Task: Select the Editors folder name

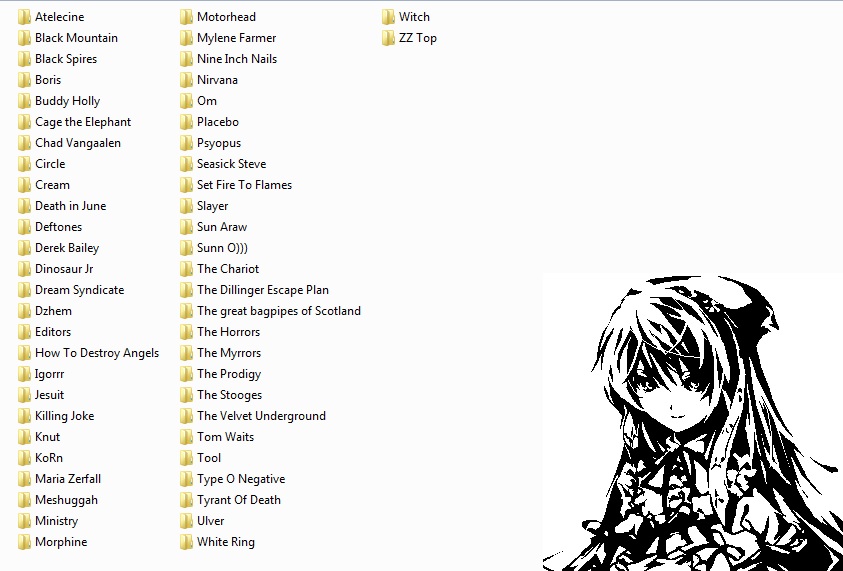Action: click(53, 332)
